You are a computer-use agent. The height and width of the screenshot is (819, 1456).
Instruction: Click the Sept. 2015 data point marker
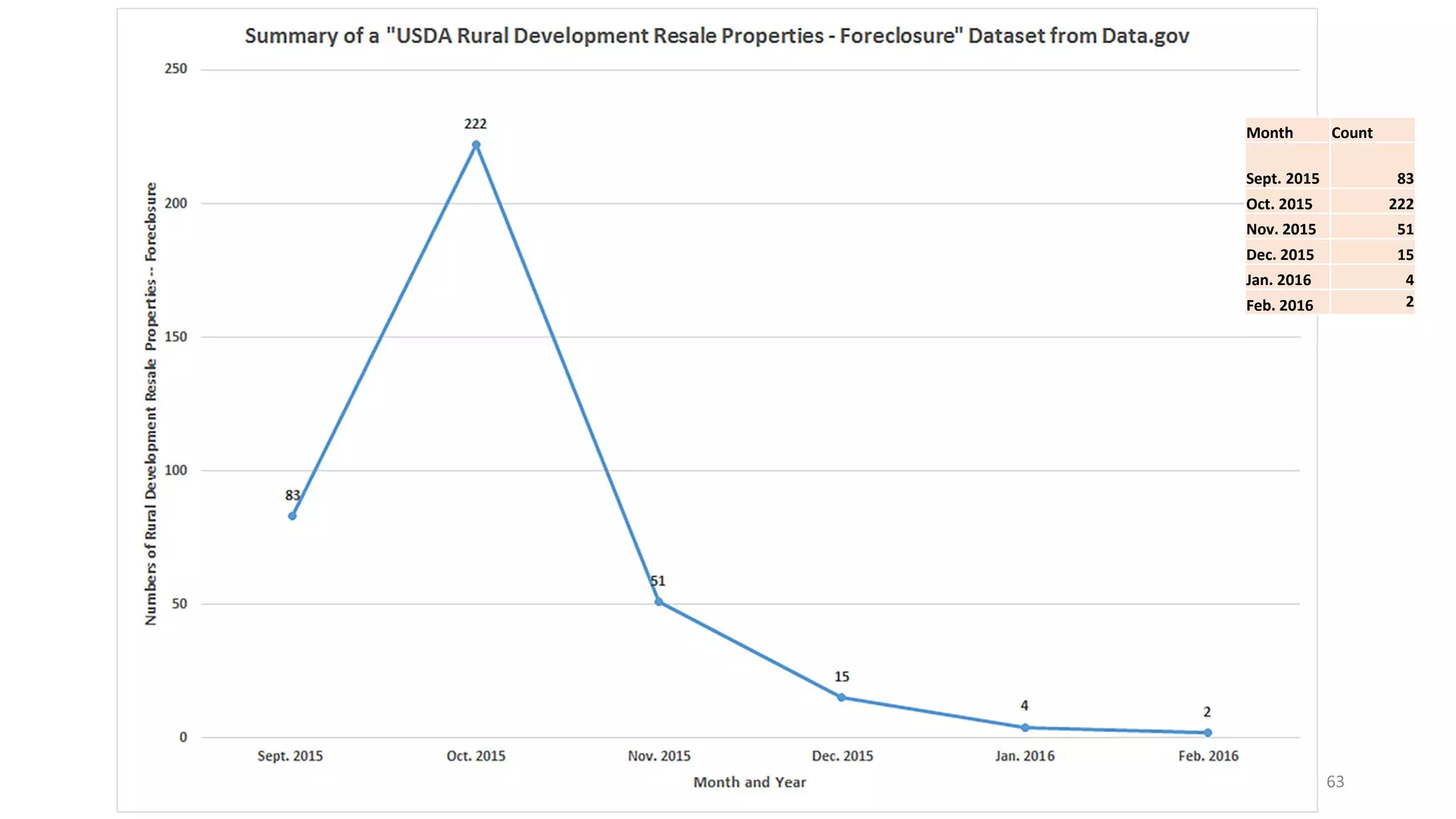coord(292,516)
